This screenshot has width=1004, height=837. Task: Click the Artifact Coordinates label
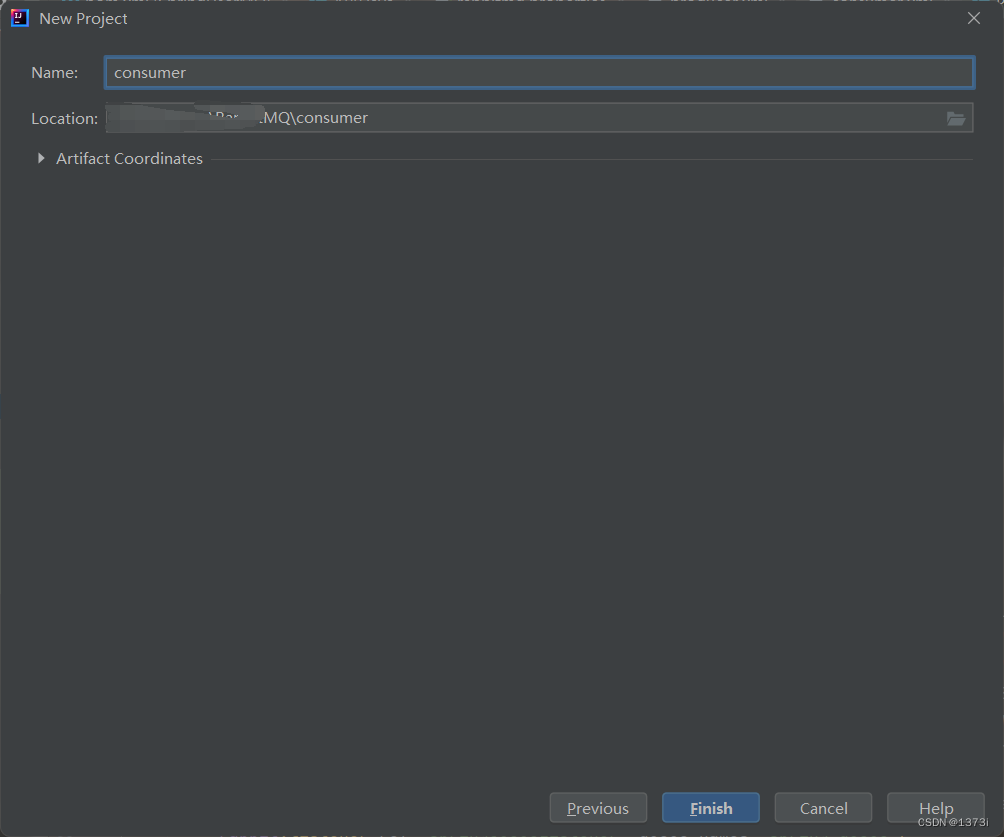point(129,159)
